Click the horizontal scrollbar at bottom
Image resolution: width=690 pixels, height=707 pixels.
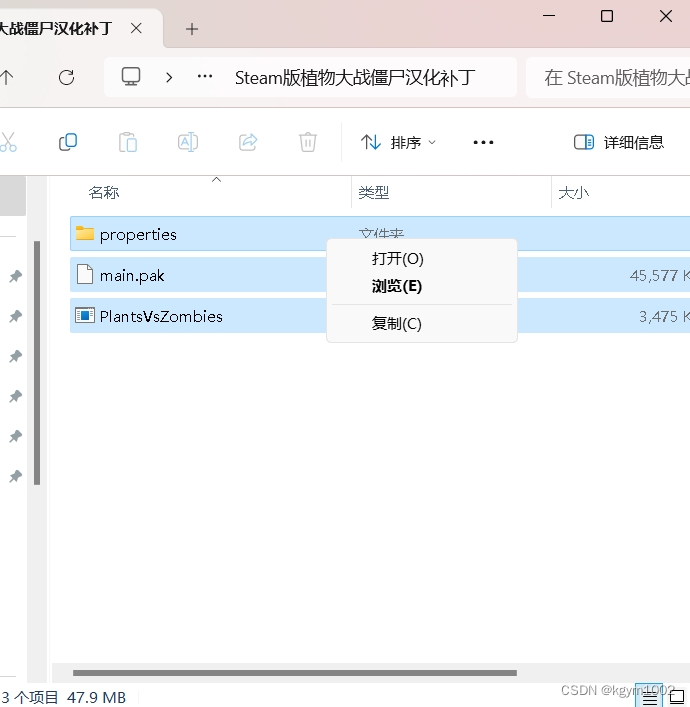pyautogui.click(x=295, y=673)
